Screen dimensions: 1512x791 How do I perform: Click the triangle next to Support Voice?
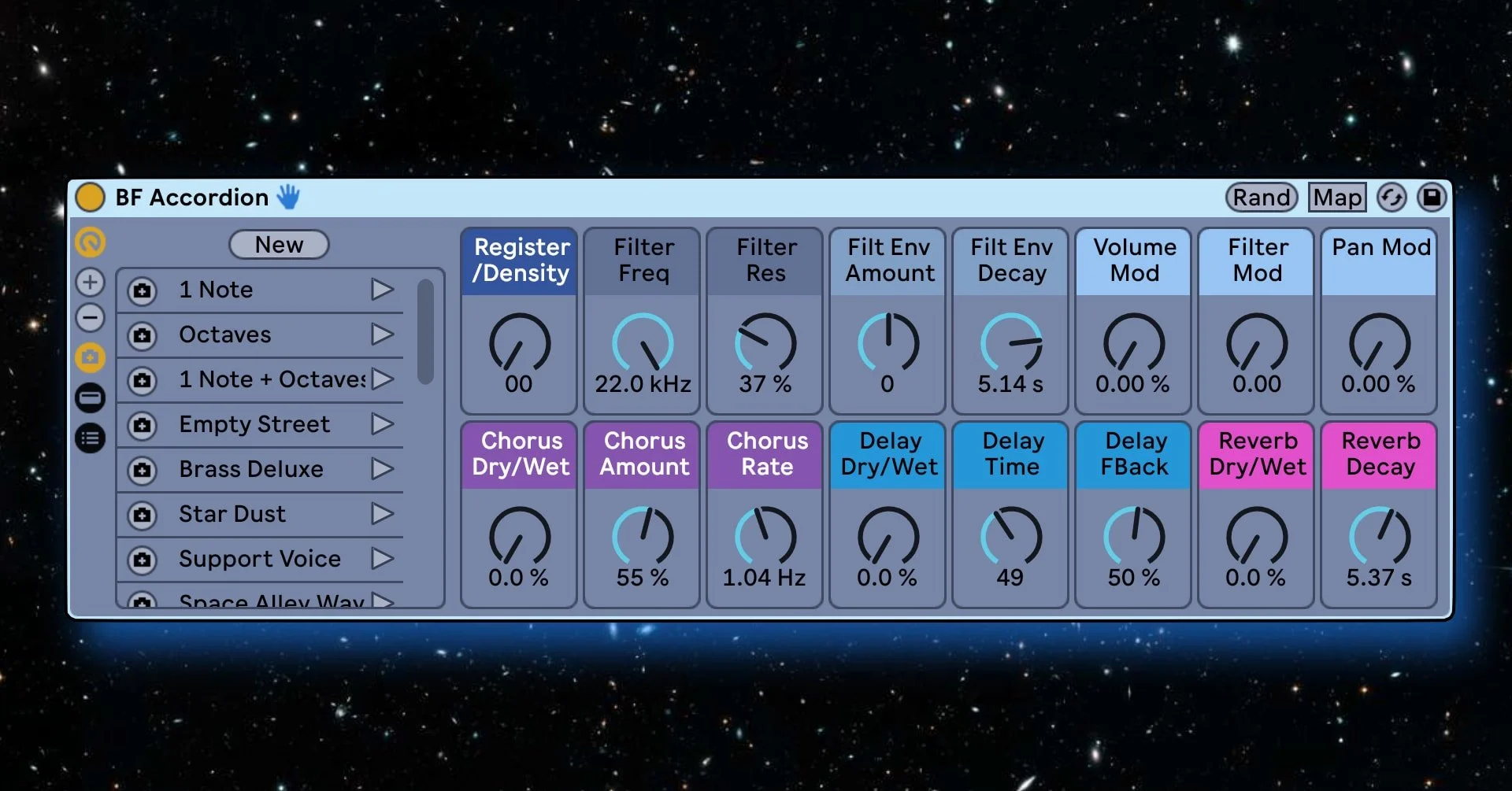tap(383, 559)
